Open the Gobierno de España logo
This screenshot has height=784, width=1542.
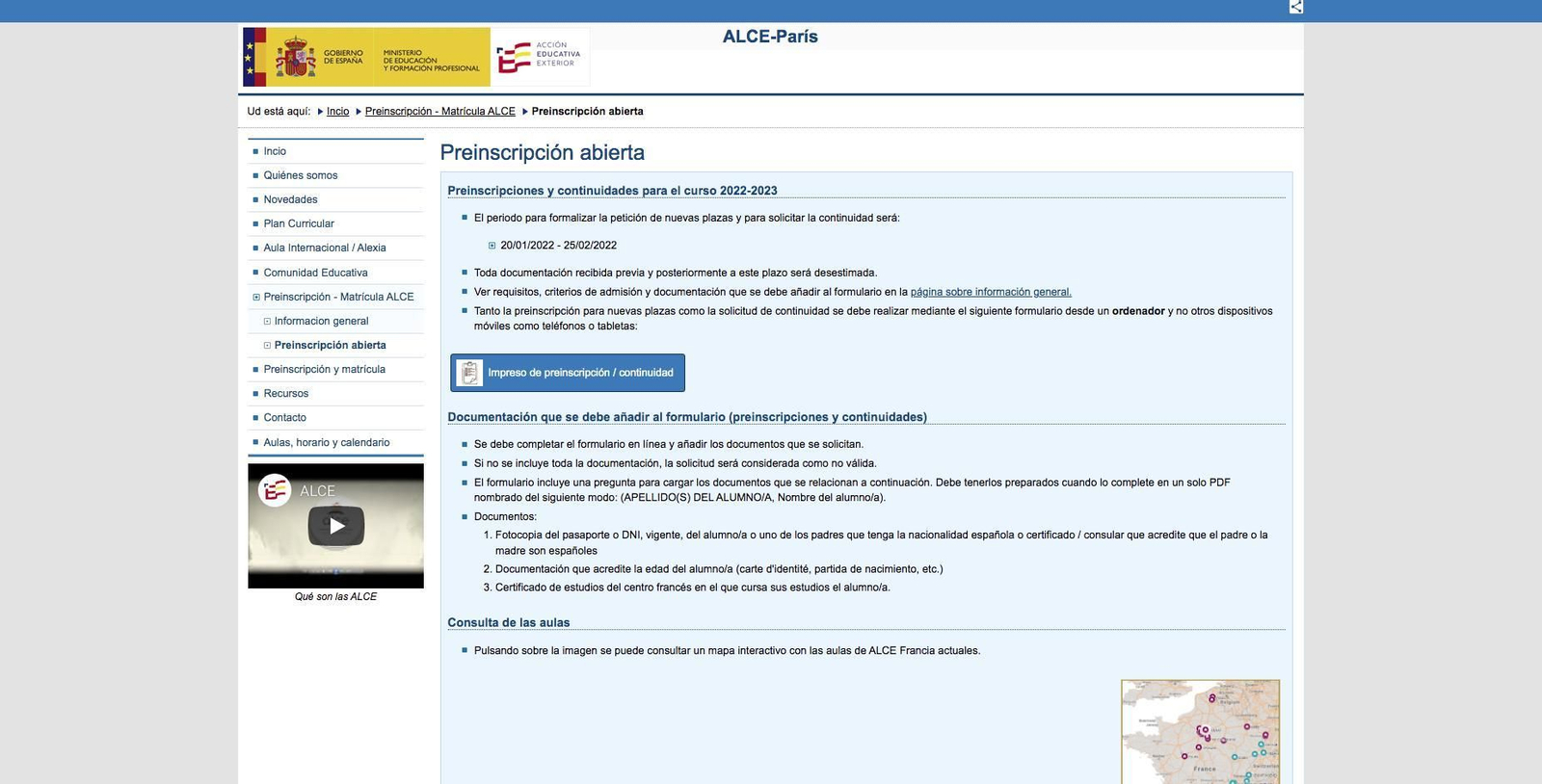click(x=307, y=57)
